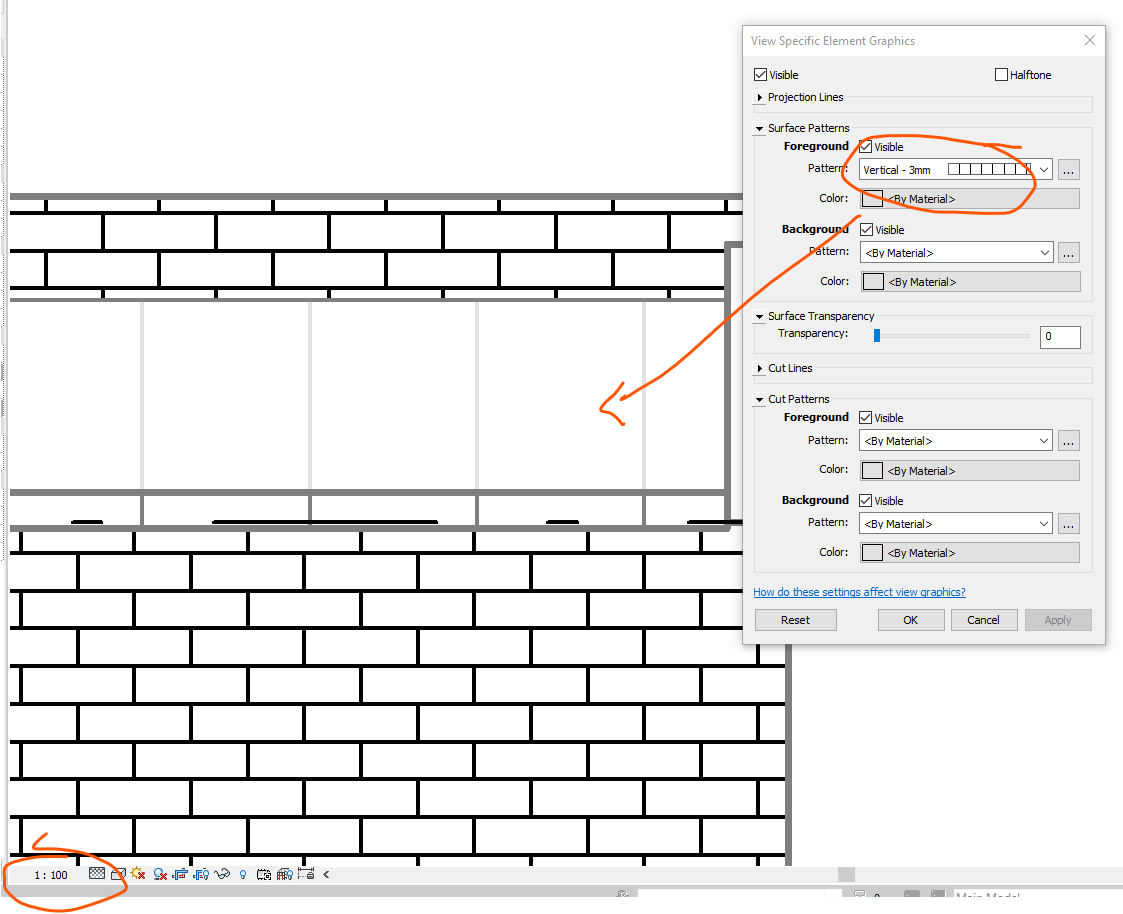The height and width of the screenshot is (914, 1123).
Task: Expand the Projection Lines section
Action: [759, 97]
